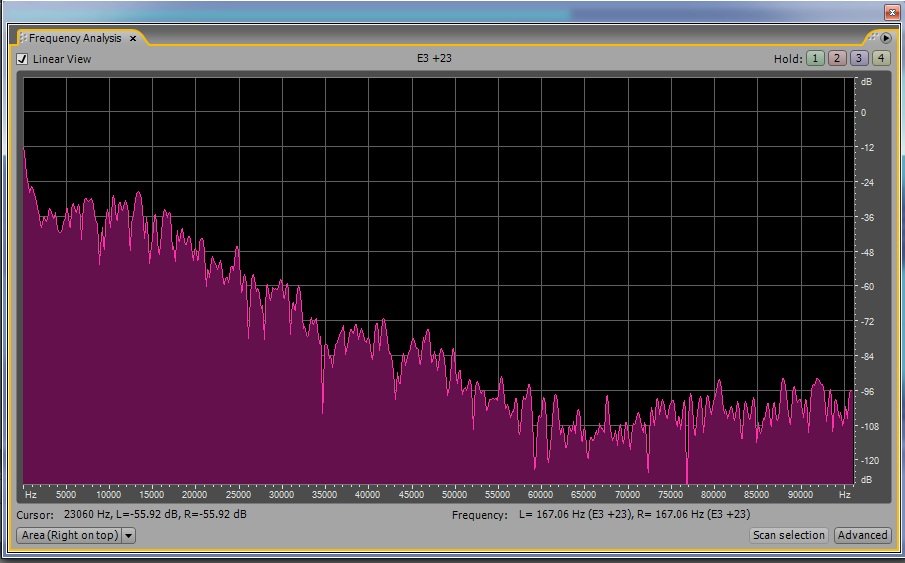Click the E3 +23 note label above the graph

click(434, 58)
